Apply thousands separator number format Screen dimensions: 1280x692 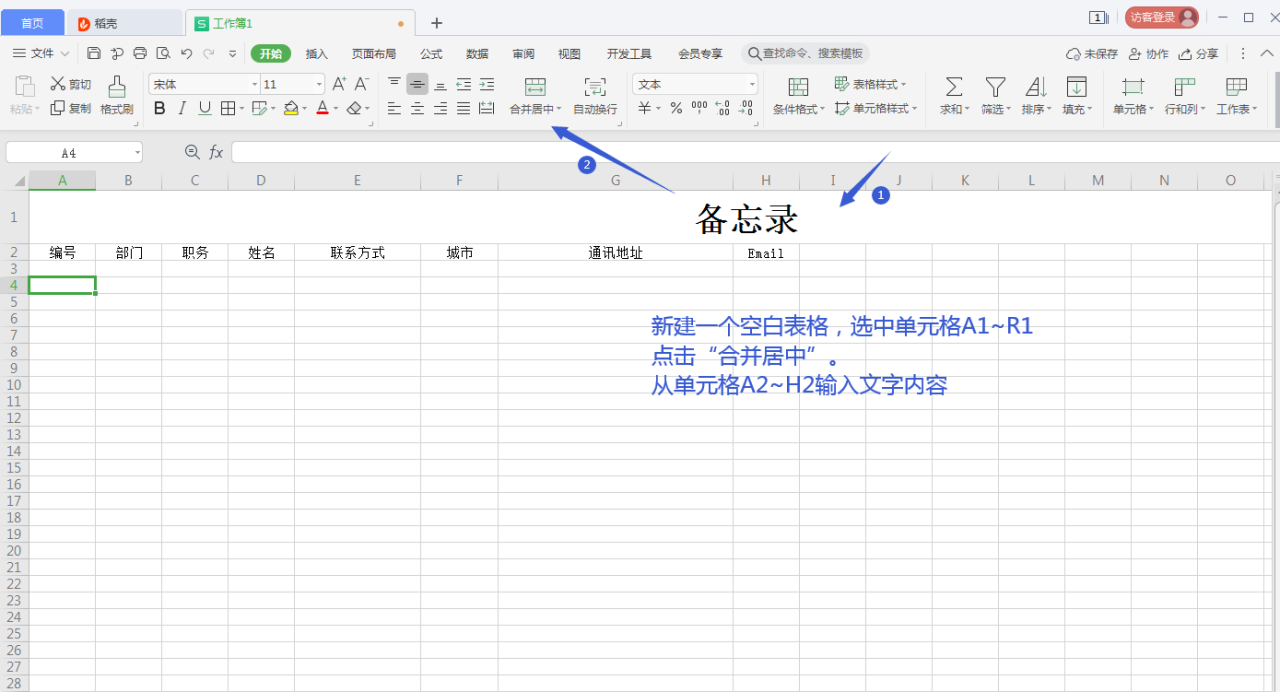[699, 108]
